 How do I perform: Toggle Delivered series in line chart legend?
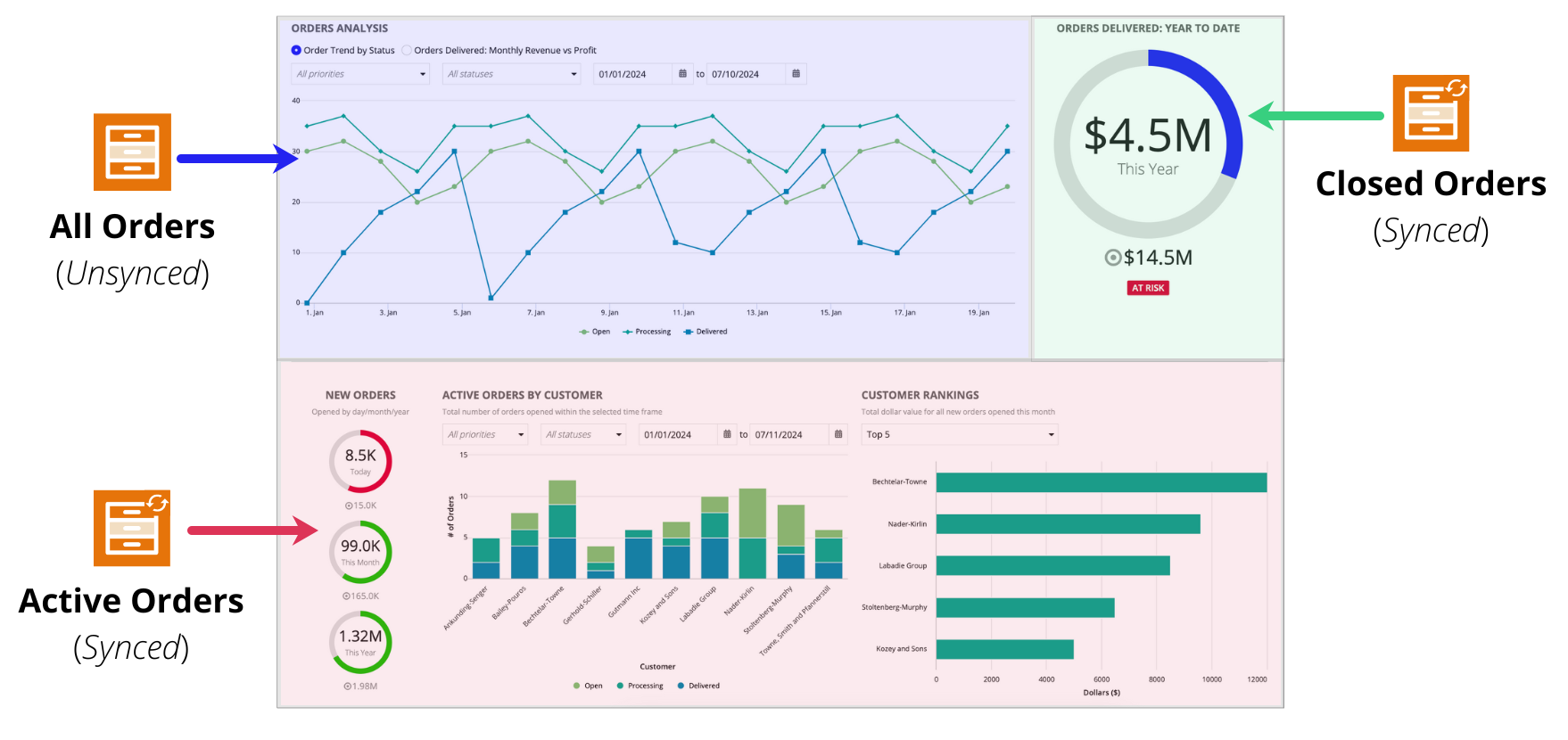coord(705,332)
